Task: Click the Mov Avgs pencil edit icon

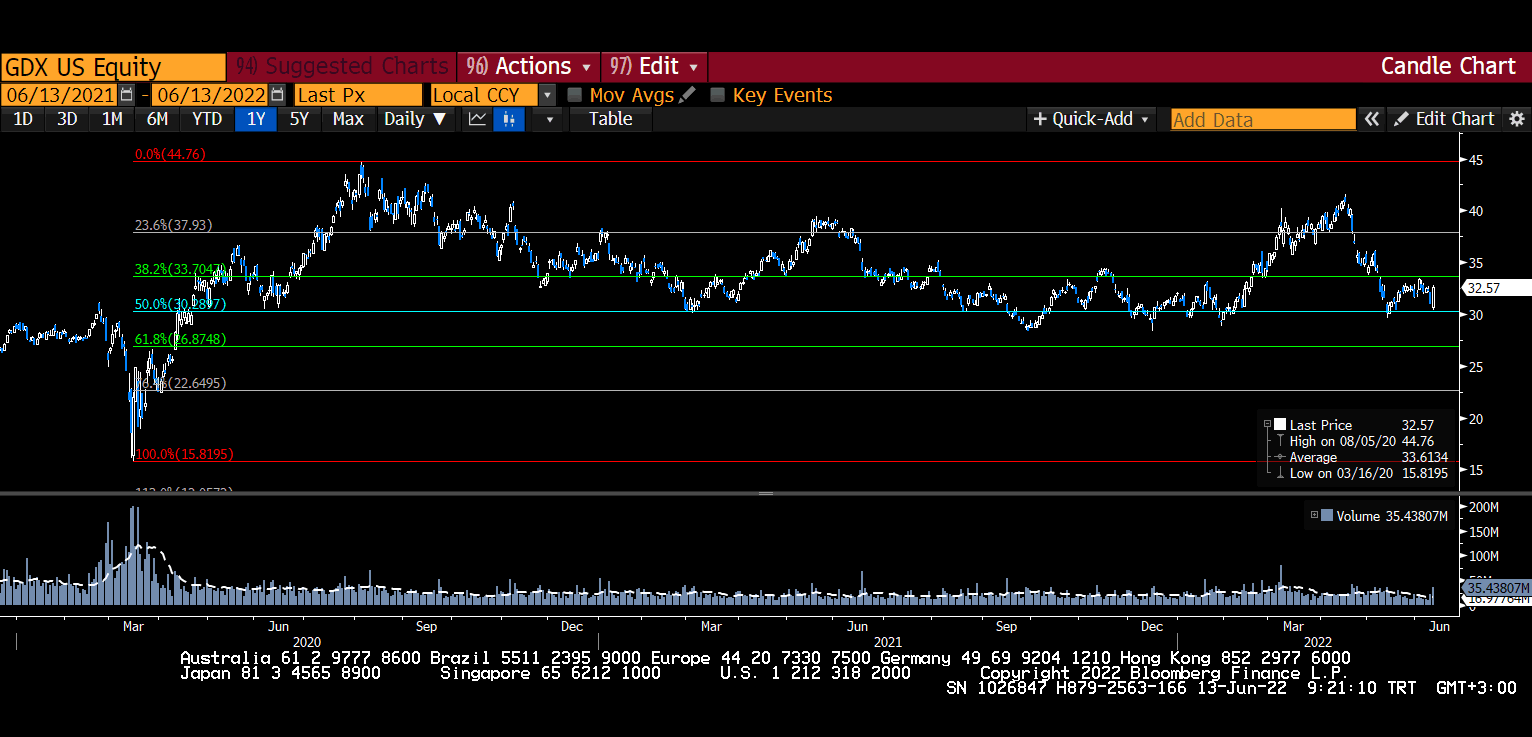Action: 688,95
